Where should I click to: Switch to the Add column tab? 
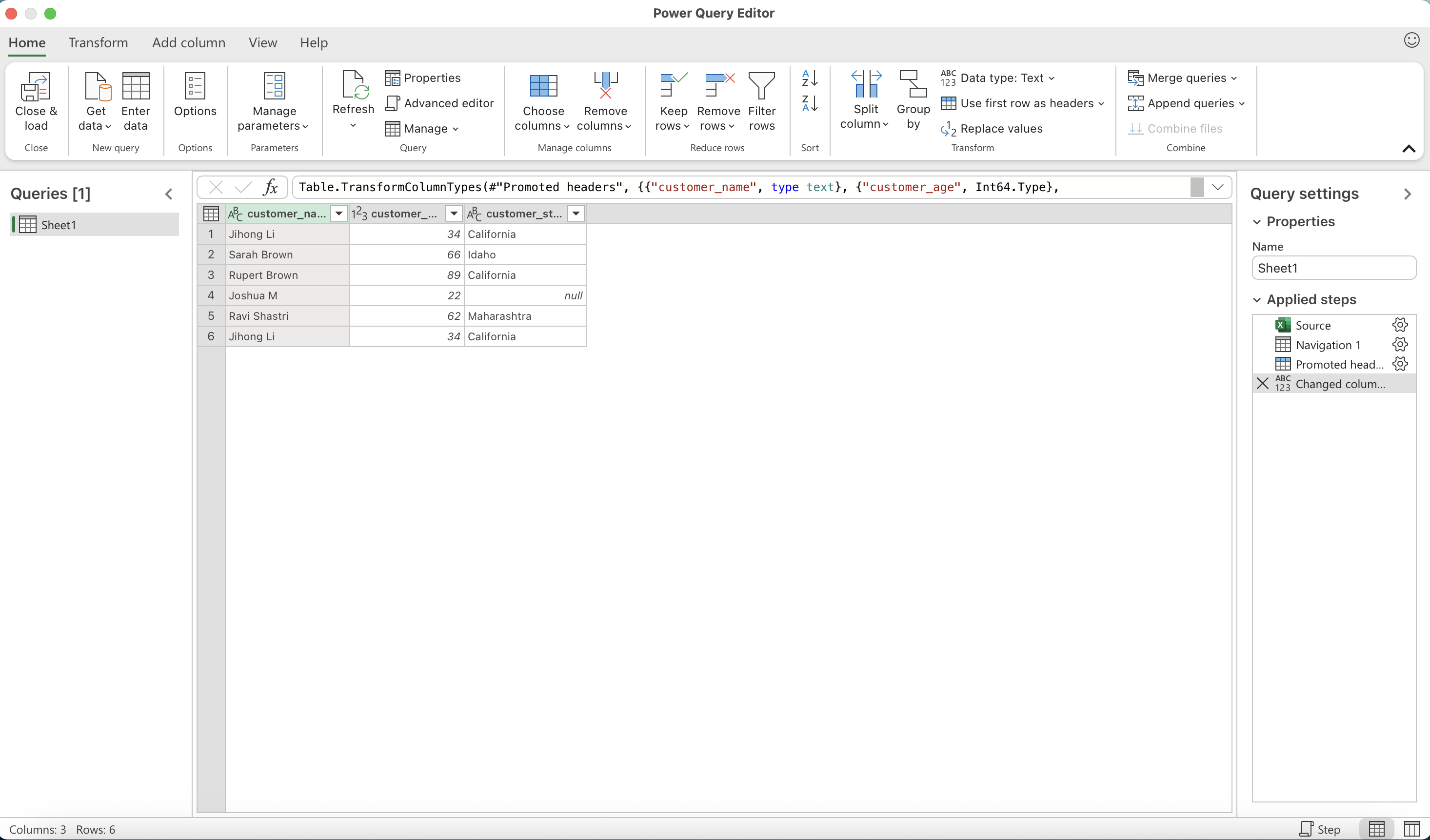click(x=188, y=43)
